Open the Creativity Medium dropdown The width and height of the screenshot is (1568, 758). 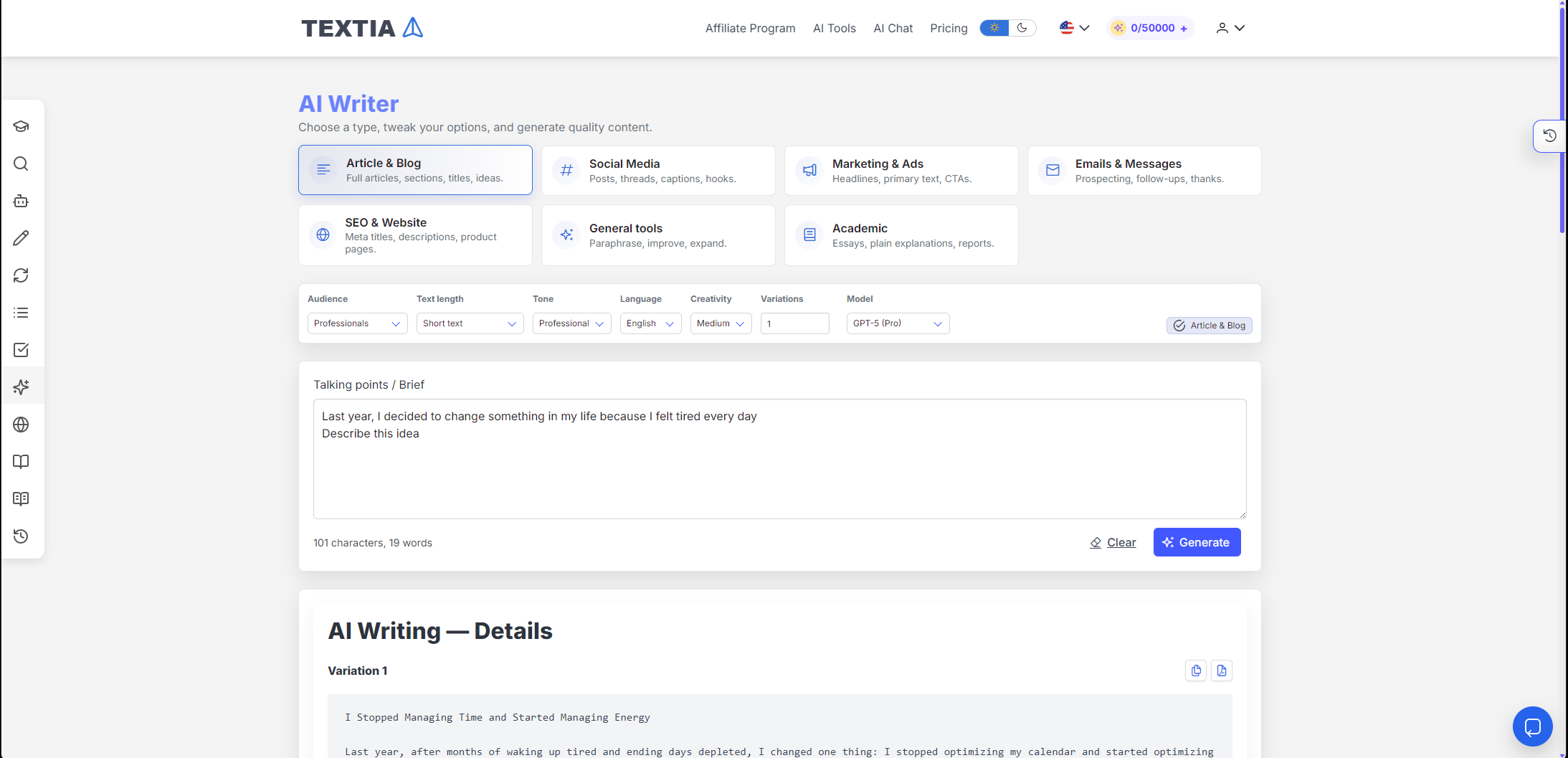coord(721,323)
